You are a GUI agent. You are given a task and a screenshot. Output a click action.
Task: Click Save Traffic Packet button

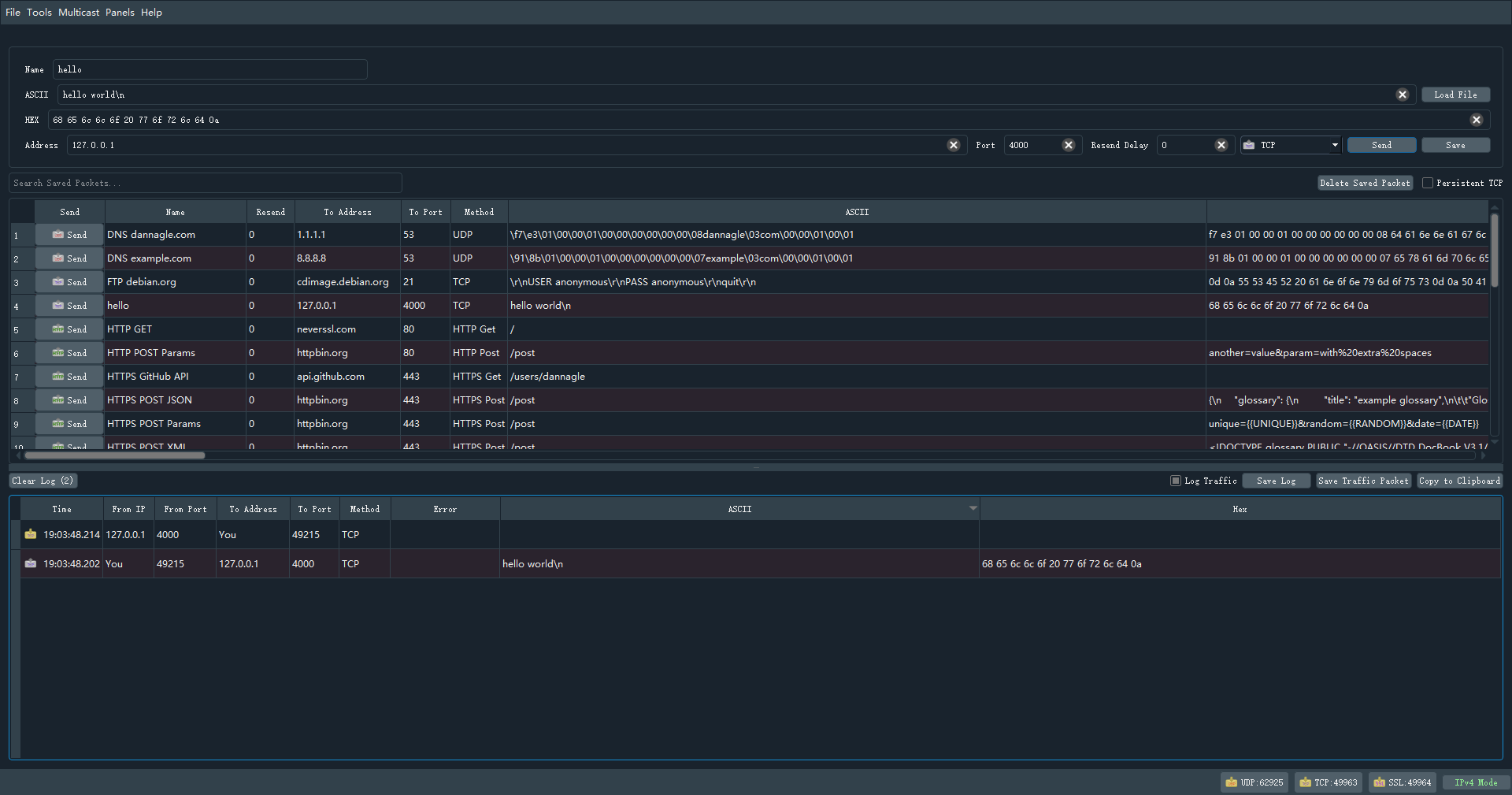1363,481
